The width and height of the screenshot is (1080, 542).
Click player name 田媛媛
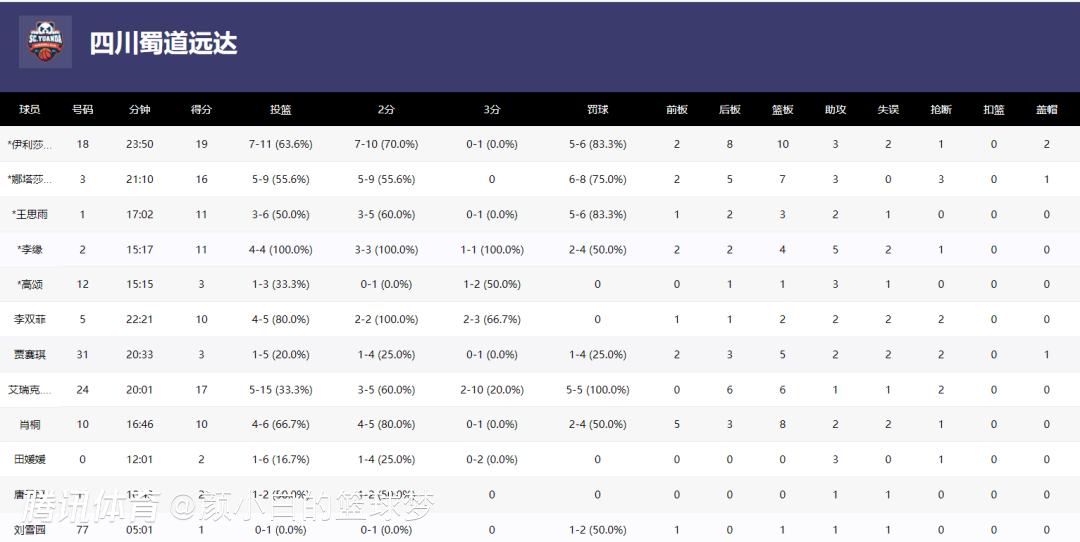tap(29, 459)
